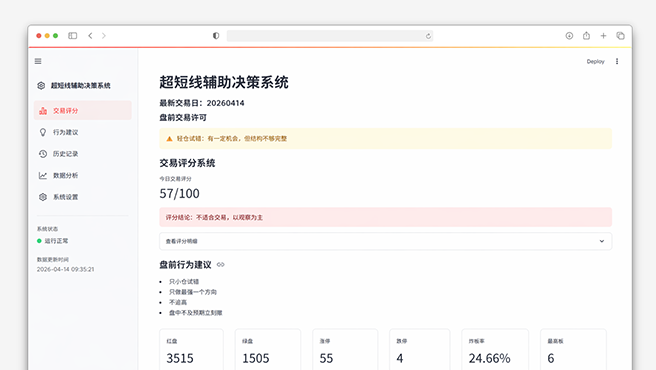The width and height of the screenshot is (656, 370).
Task: Click the clock icon of 历史记录
Action: (43, 154)
